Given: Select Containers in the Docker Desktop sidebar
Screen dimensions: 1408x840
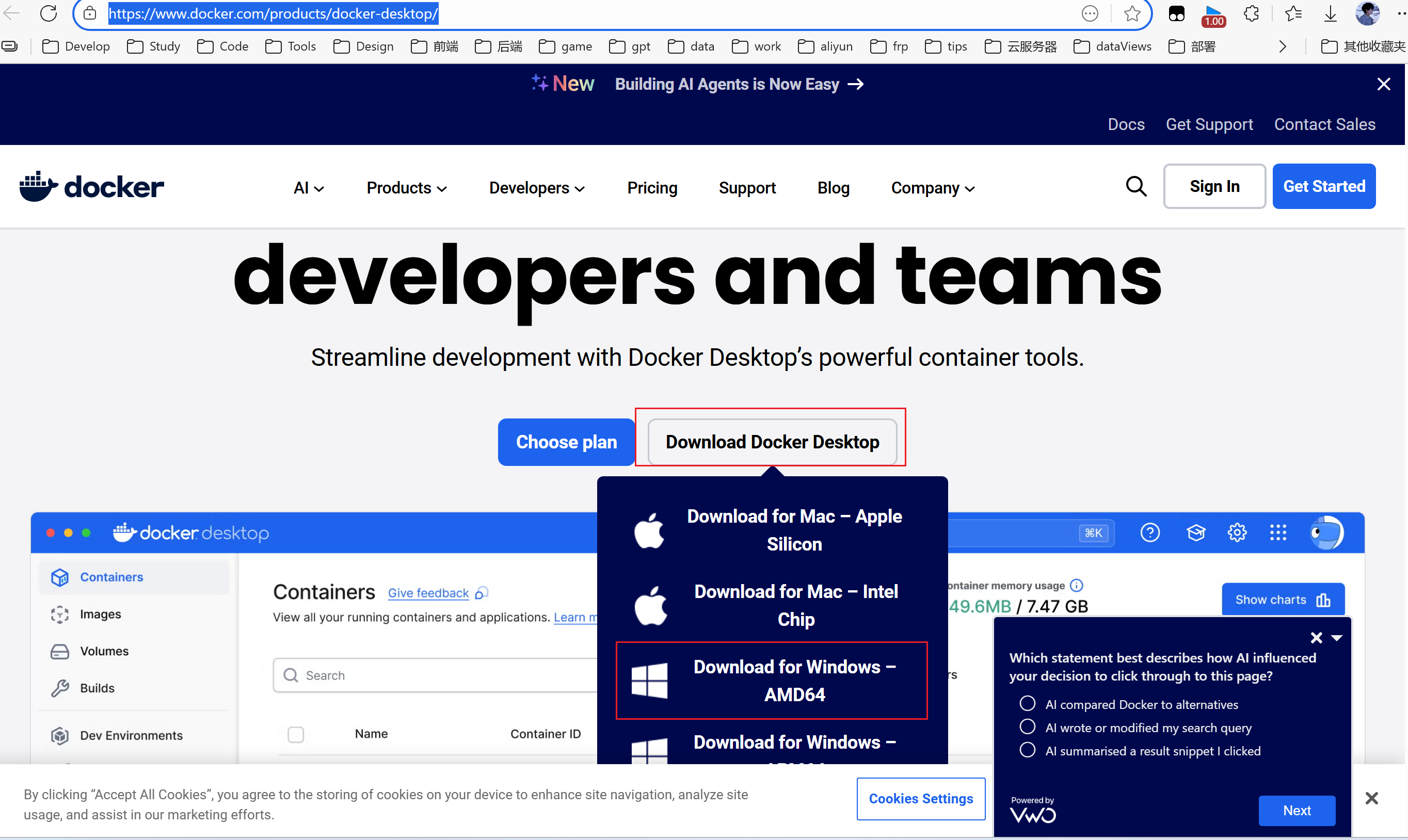Looking at the screenshot, I should pyautogui.click(x=134, y=577).
